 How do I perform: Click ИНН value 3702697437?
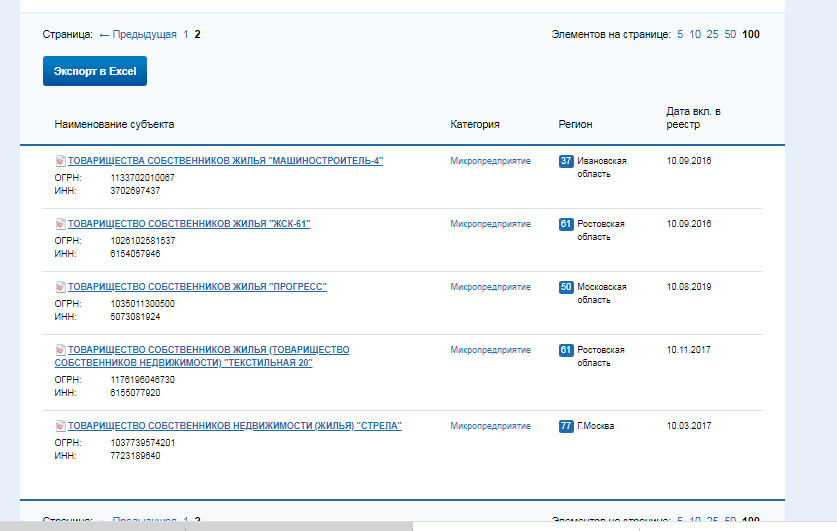click(135, 191)
